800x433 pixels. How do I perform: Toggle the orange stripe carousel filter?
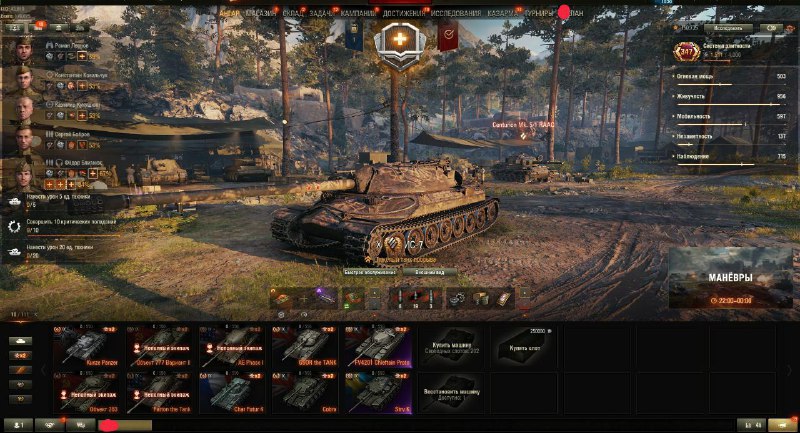click(x=20, y=370)
